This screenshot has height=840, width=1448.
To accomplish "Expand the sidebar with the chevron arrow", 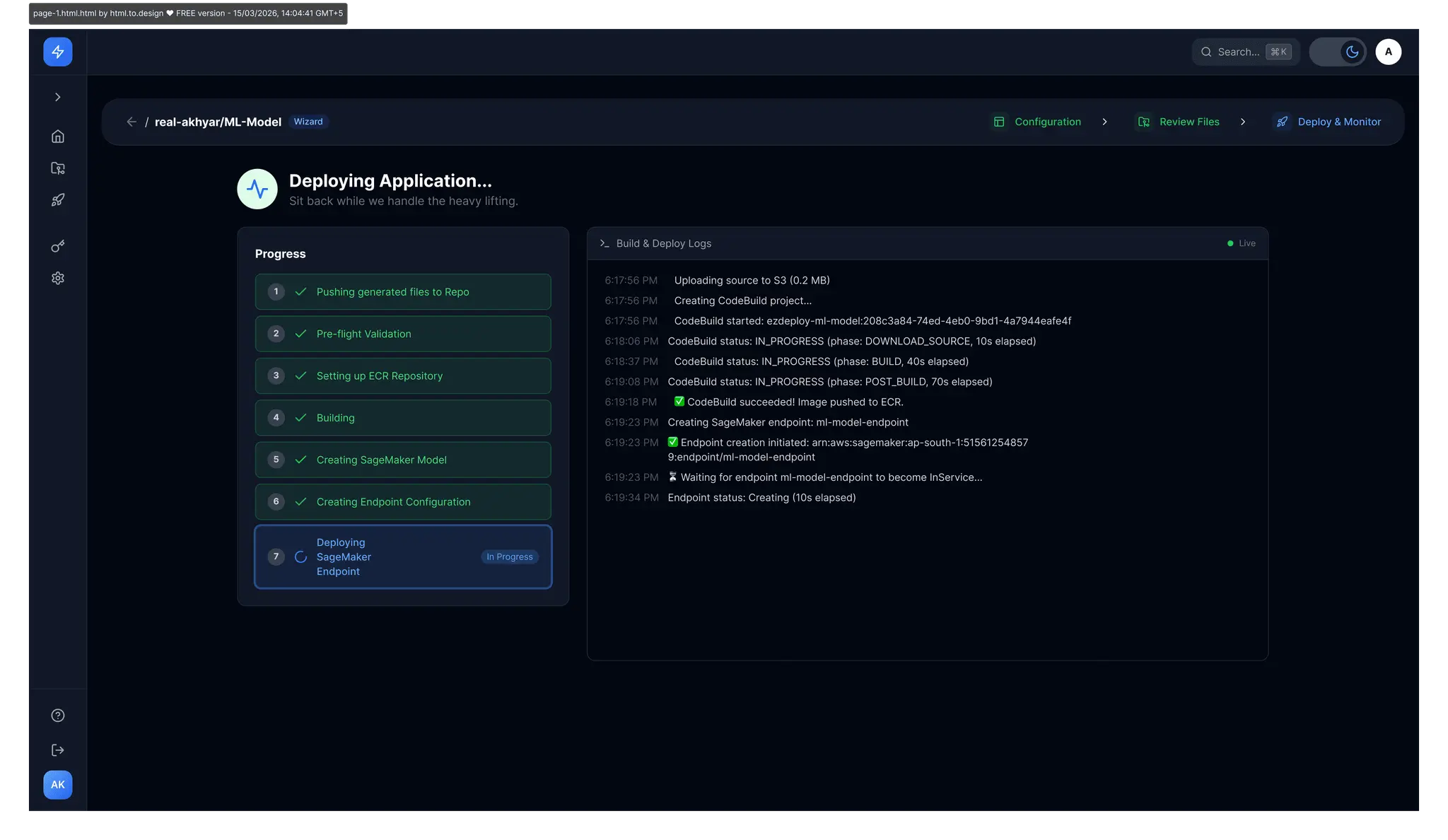I will 58,97.
